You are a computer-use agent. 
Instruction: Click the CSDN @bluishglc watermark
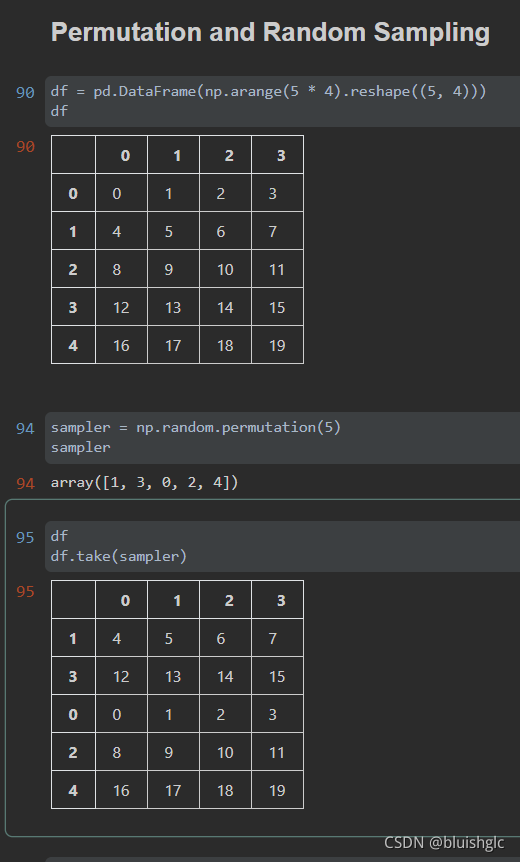444,843
